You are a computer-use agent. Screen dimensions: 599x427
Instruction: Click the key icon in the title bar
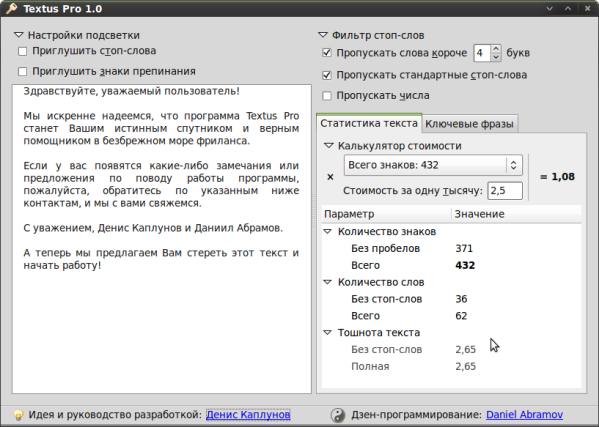click(11, 8)
